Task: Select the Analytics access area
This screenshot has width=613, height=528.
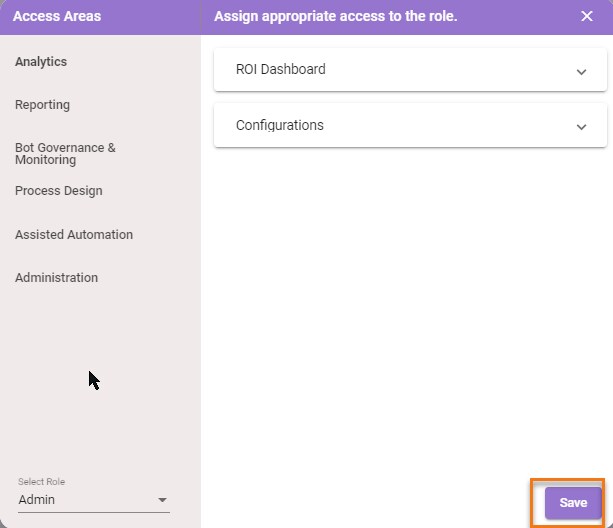Action: [x=41, y=62]
